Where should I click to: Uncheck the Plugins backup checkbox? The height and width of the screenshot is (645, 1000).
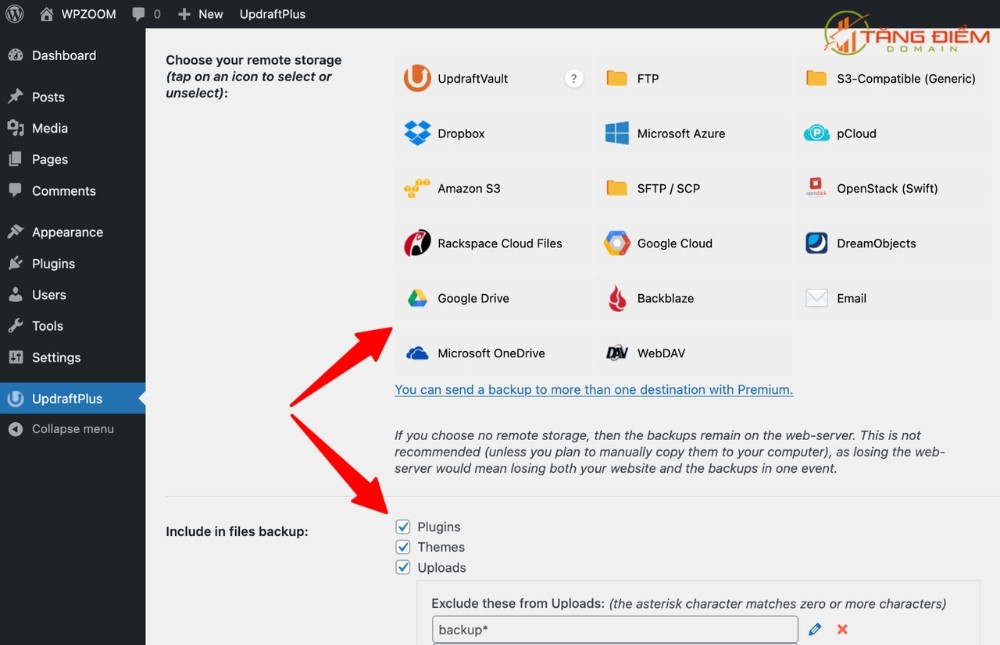point(402,526)
